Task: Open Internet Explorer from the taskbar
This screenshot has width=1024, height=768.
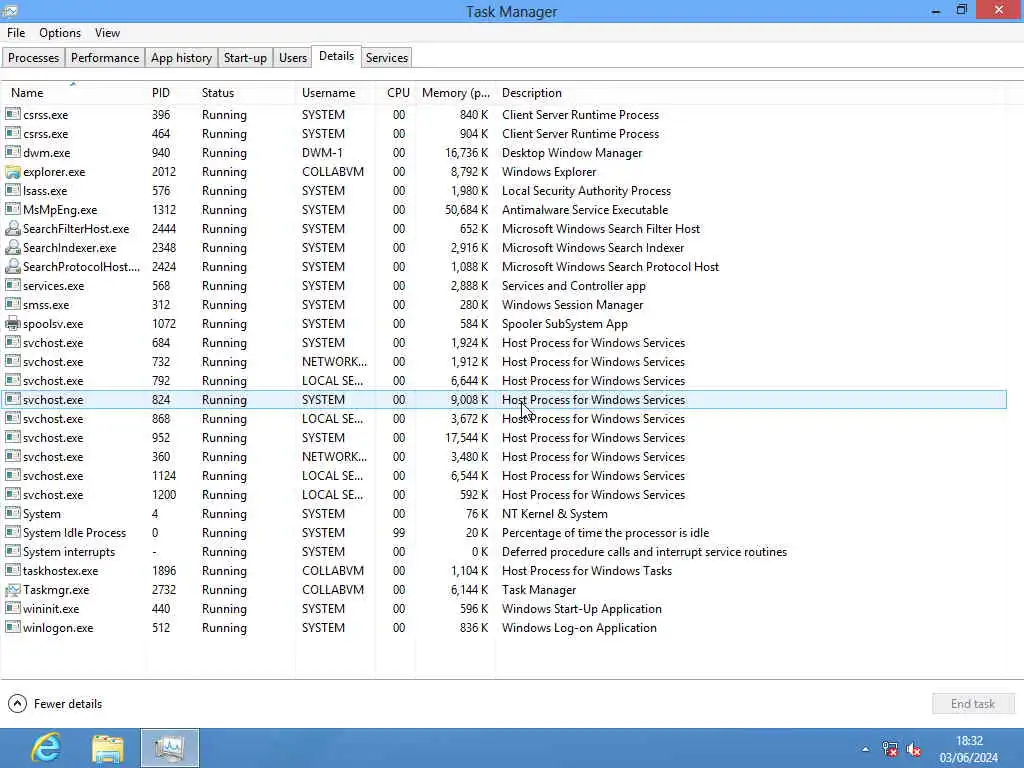Action: coord(46,748)
